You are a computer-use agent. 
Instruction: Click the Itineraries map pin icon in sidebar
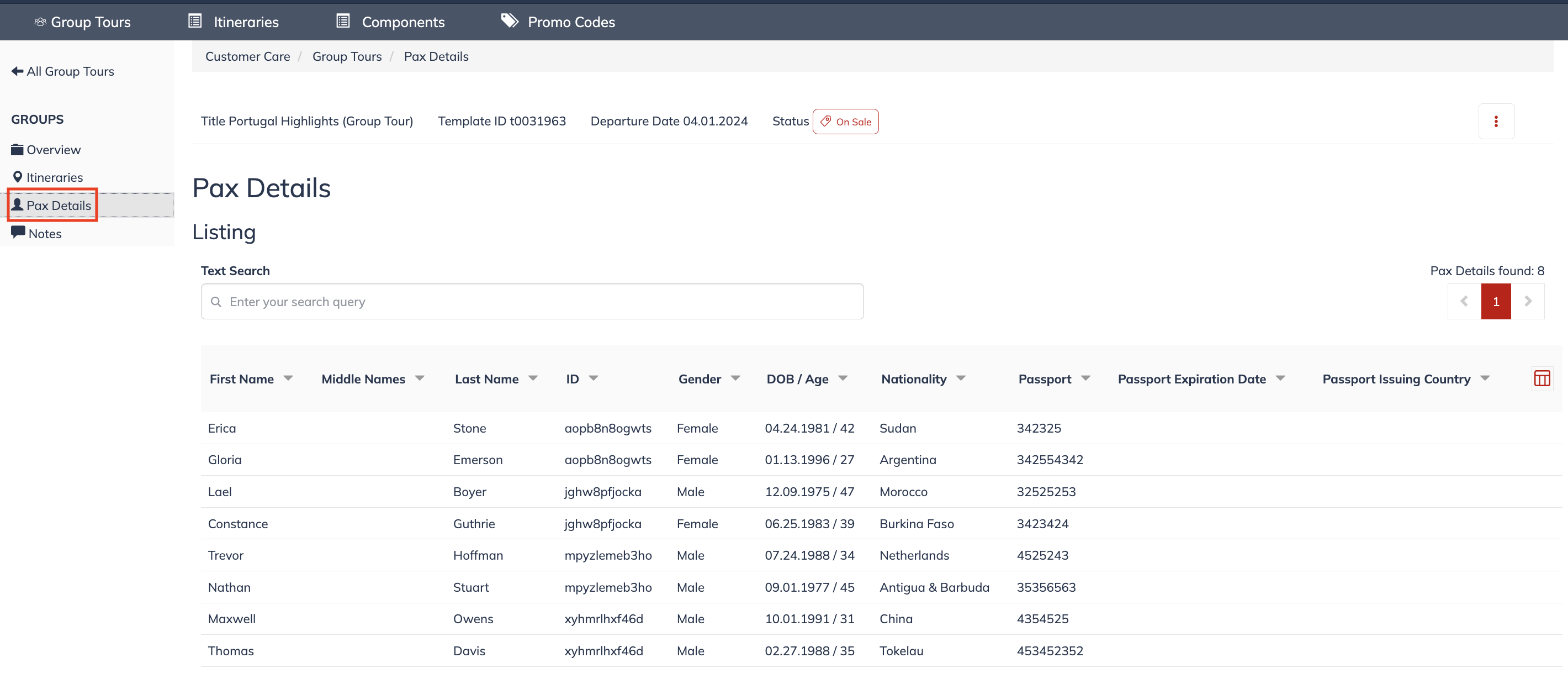click(18, 177)
